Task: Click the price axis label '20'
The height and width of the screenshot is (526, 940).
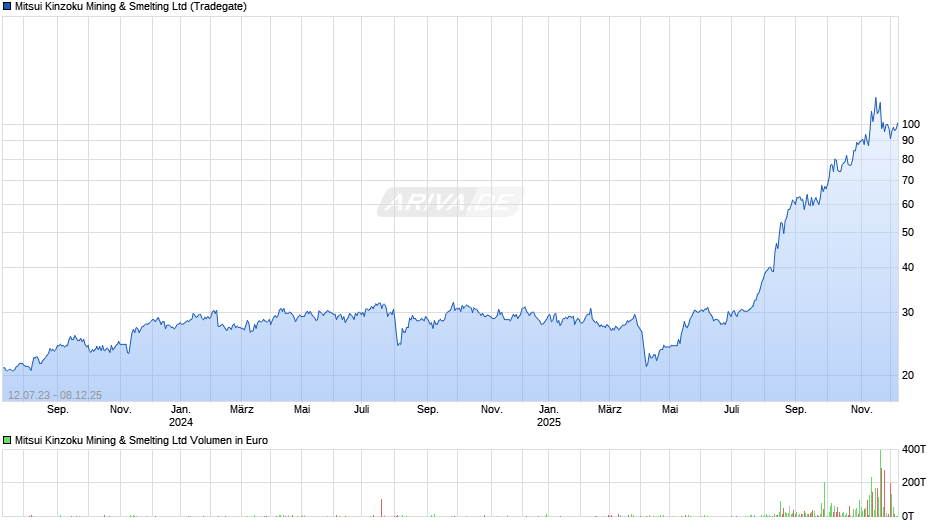Action: point(908,375)
